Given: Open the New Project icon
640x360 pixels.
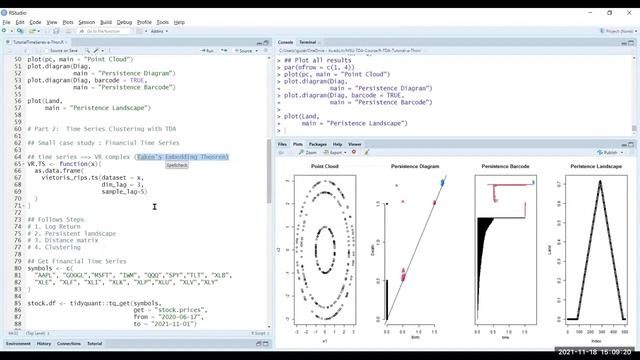Looking at the screenshot, I should pyautogui.click(x=20, y=31).
